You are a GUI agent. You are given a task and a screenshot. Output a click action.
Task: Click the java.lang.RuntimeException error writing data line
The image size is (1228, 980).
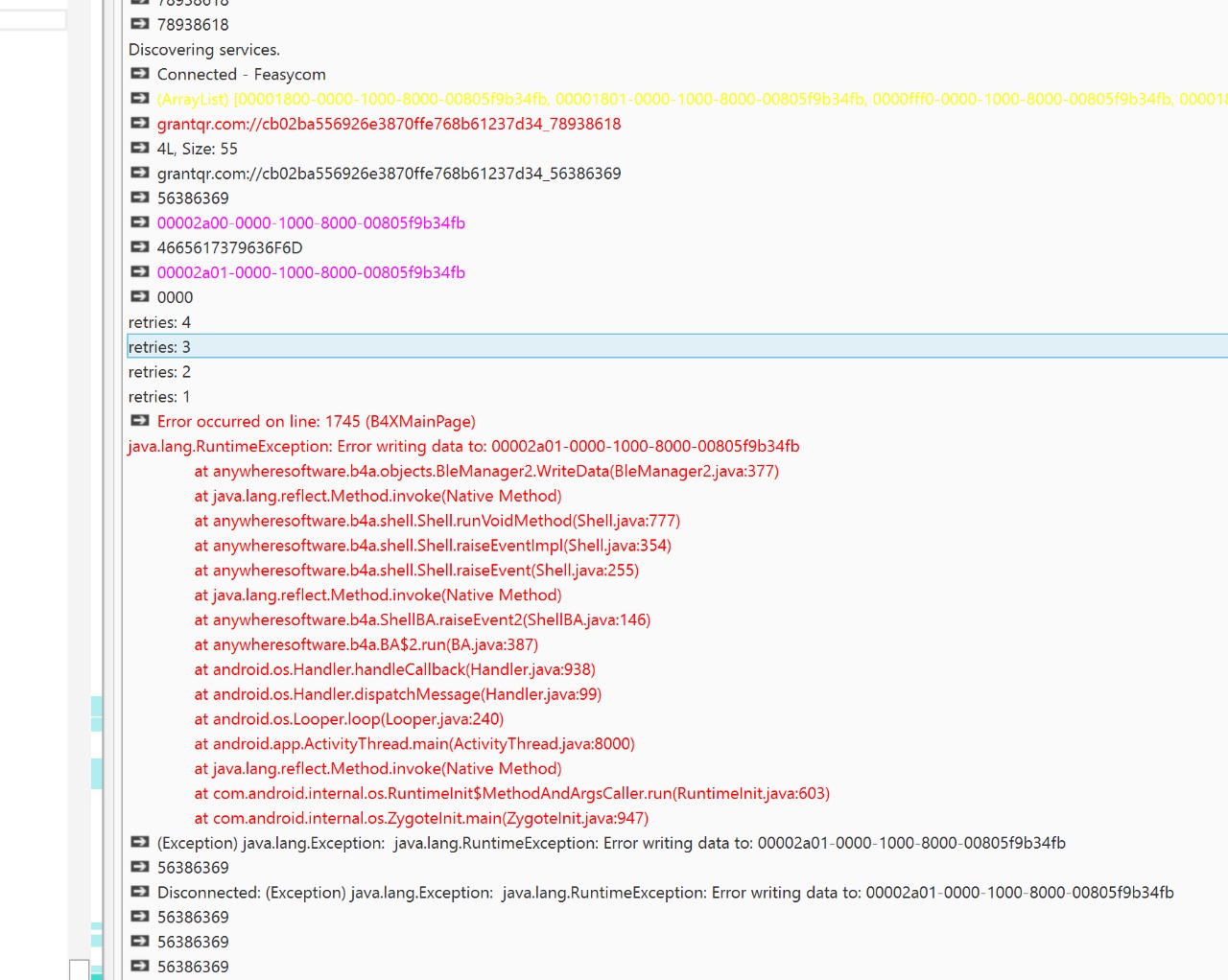point(463,447)
